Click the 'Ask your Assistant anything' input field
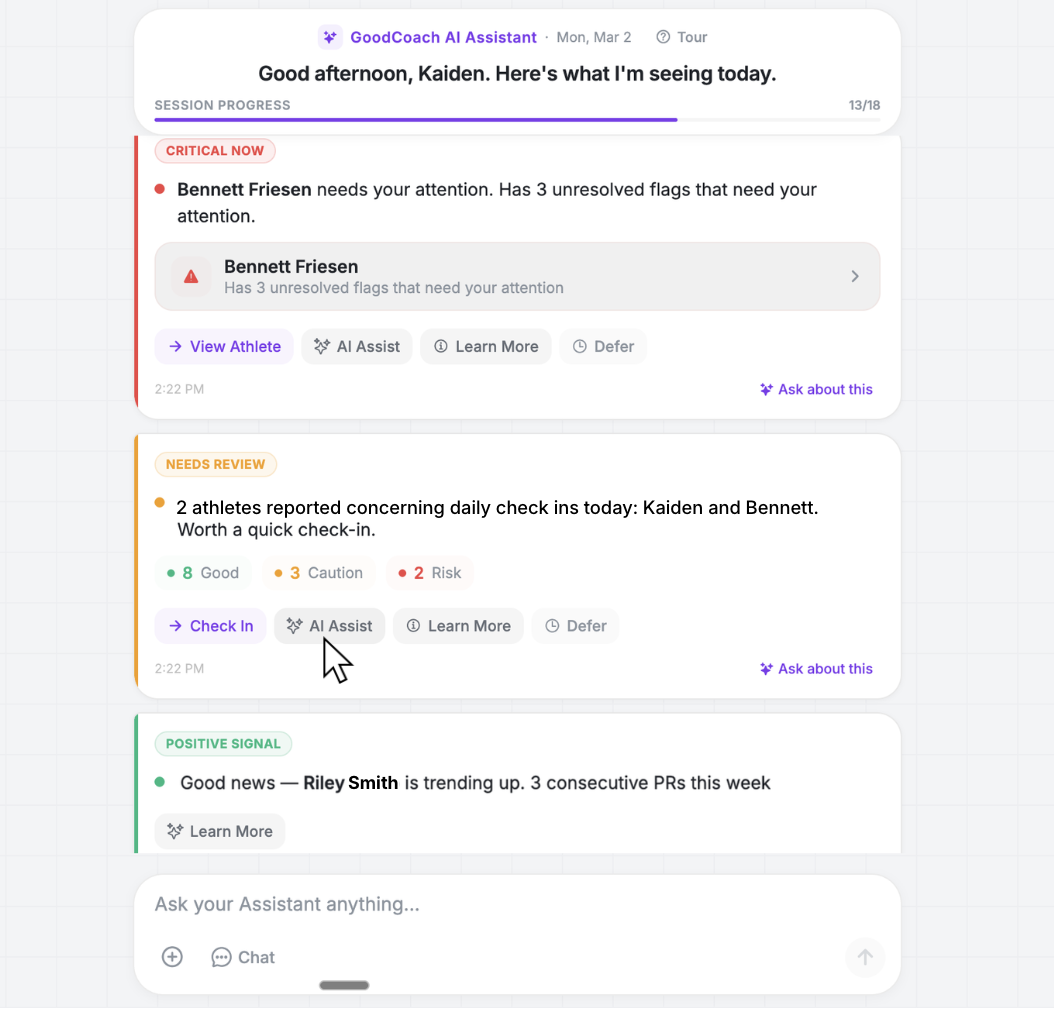Viewport: 1054px width, 1012px height. click(400, 904)
